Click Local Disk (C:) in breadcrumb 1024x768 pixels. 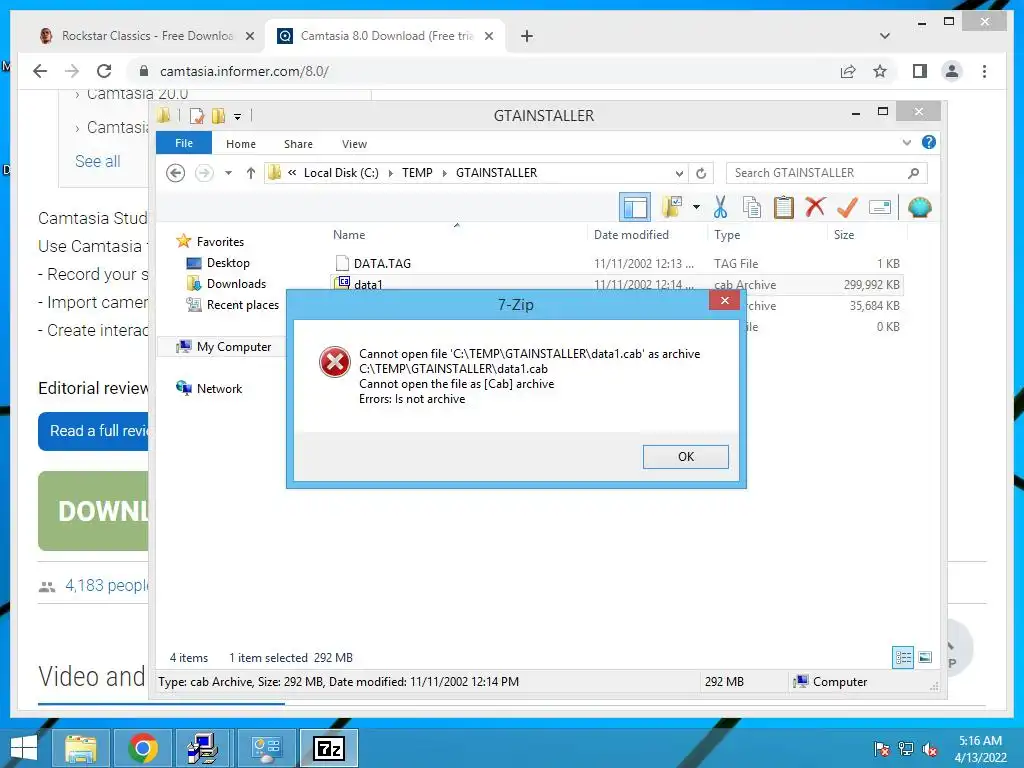tap(341, 173)
